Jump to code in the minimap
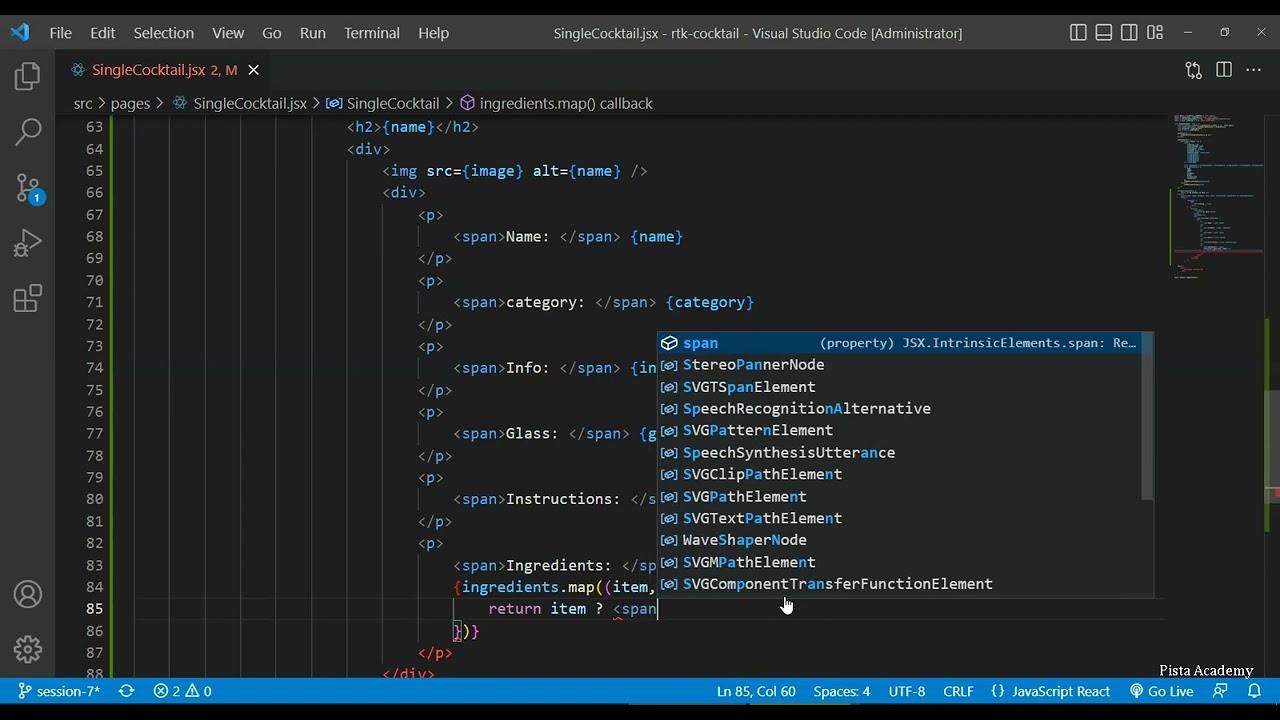 pos(1218,195)
